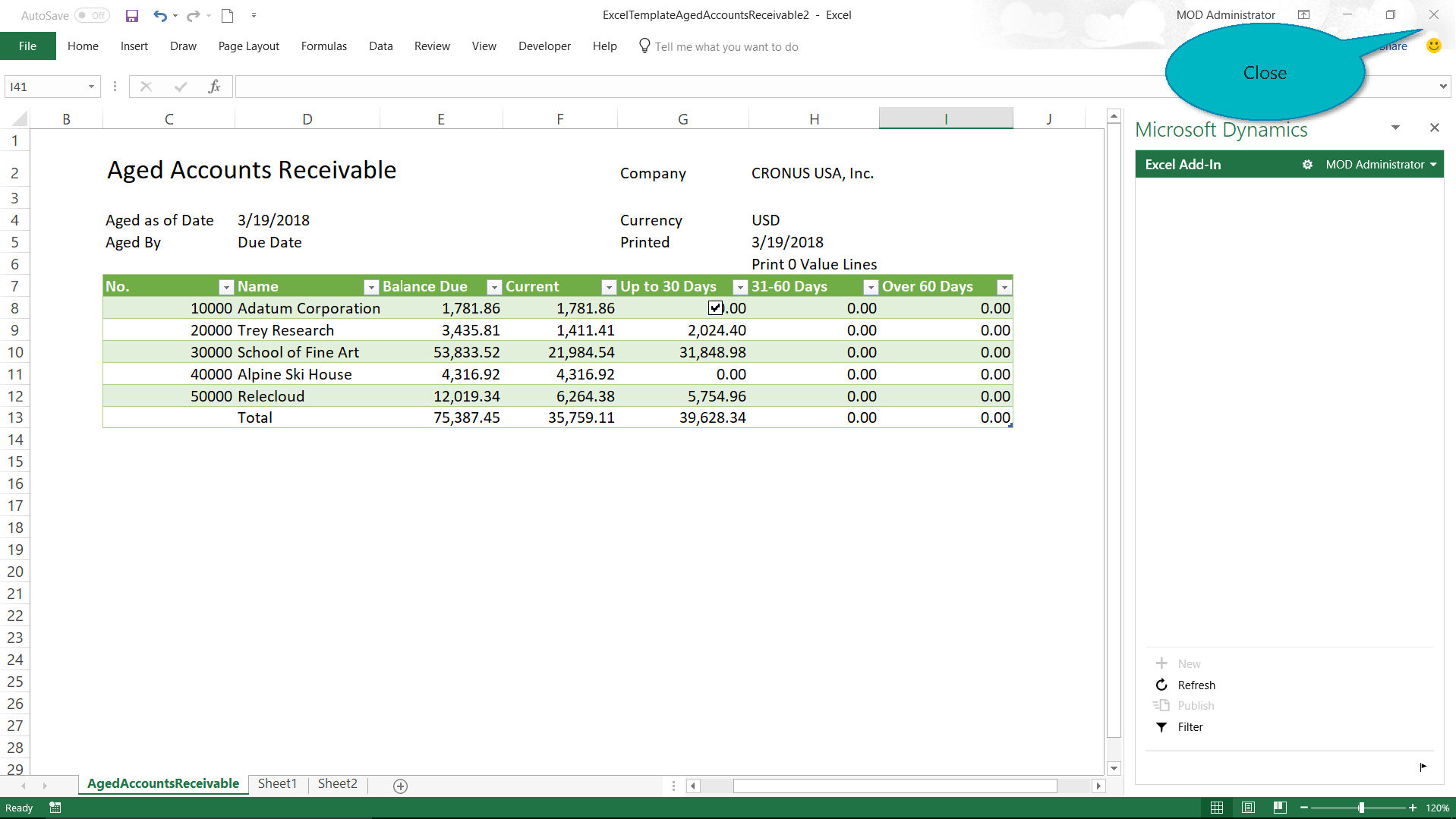Image resolution: width=1456 pixels, height=819 pixels.
Task: Click the Save icon in quick access toolbar
Action: [x=132, y=15]
